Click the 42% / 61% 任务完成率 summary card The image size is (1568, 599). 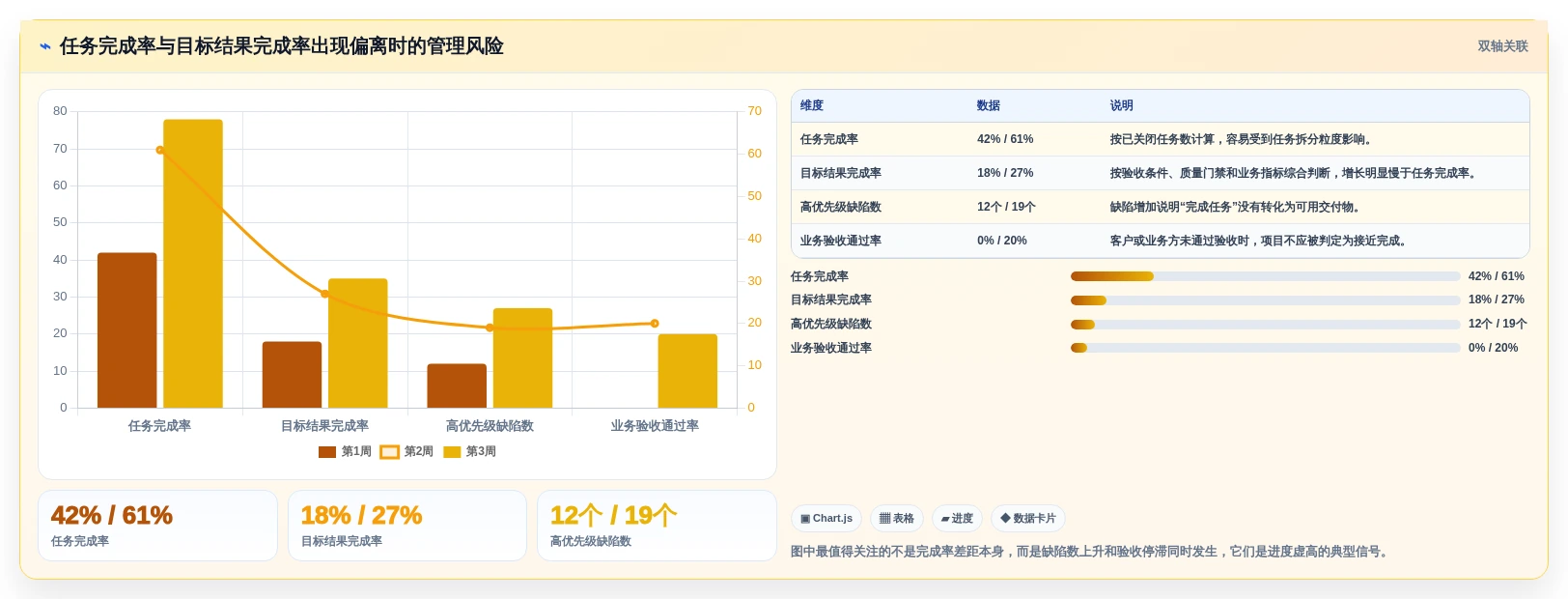pyautogui.click(x=157, y=526)
